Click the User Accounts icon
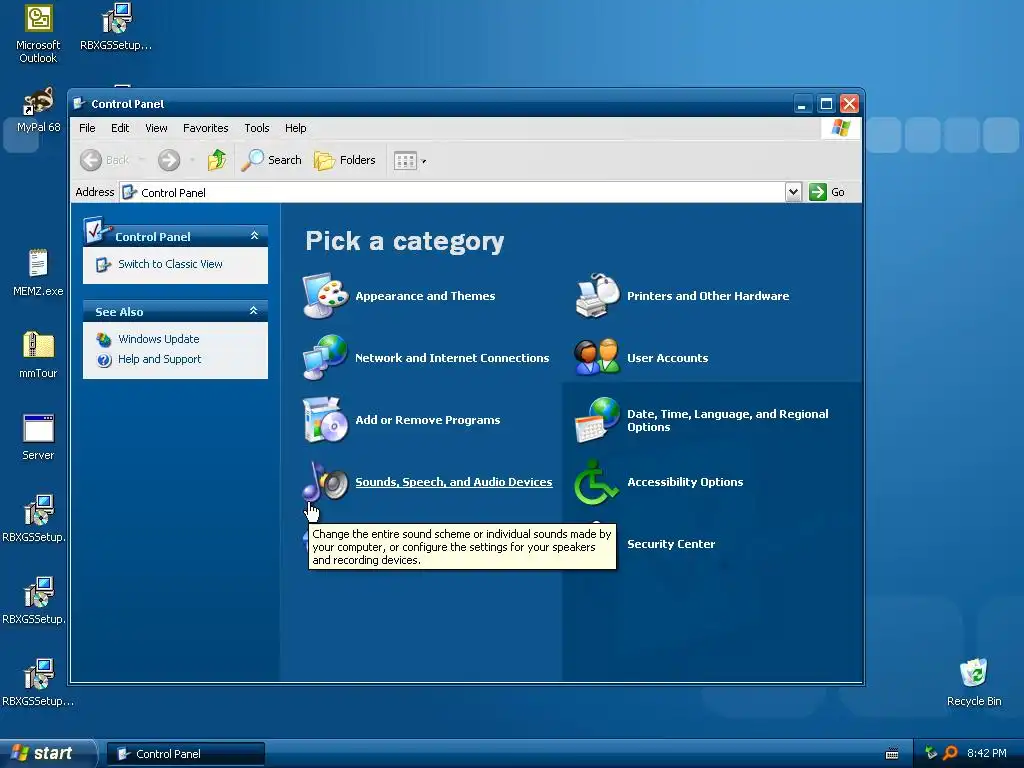This screenshot has height=768, width=1024. coord(597,357)
